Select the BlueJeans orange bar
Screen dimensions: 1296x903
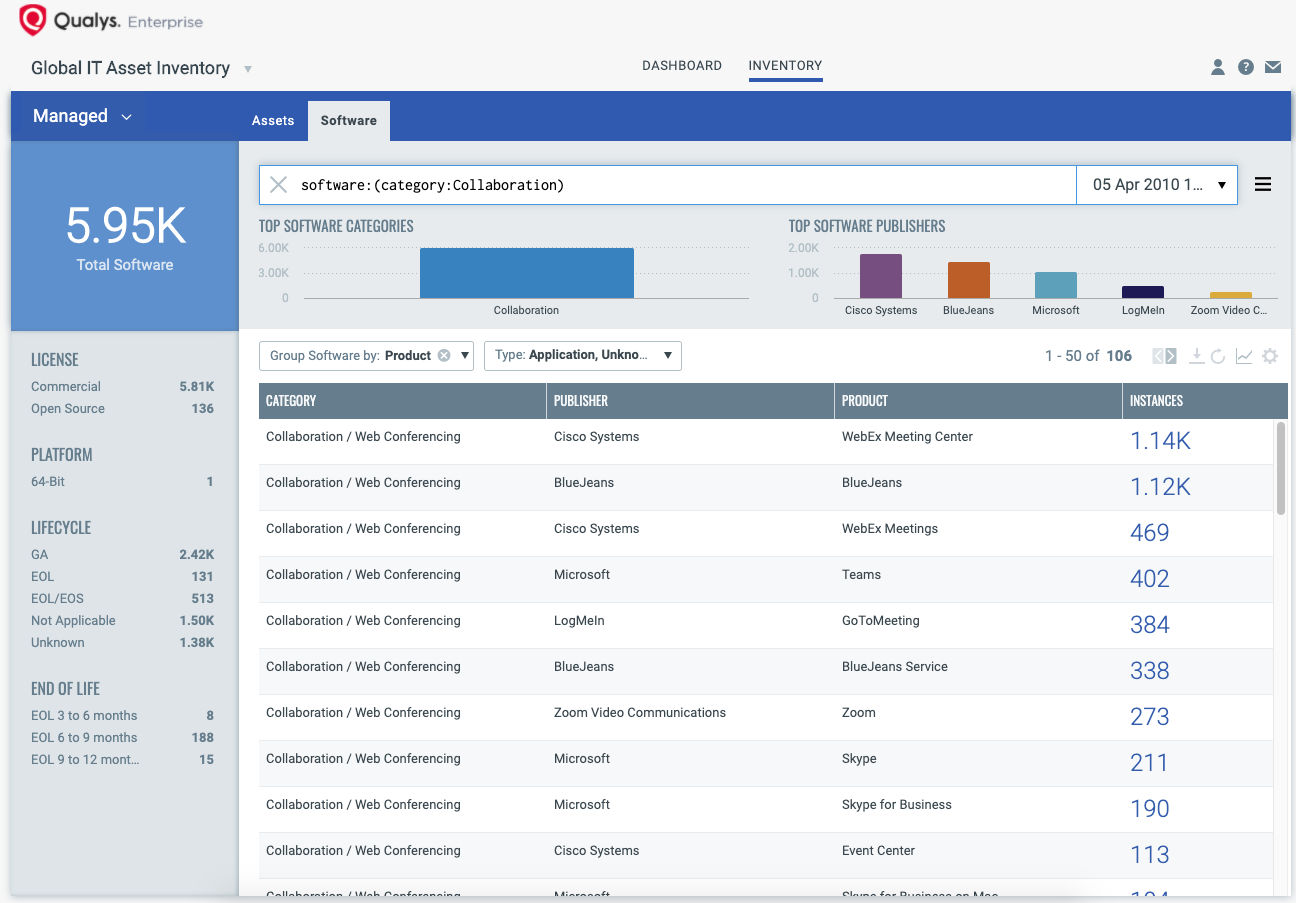click(x=969, y=280)
